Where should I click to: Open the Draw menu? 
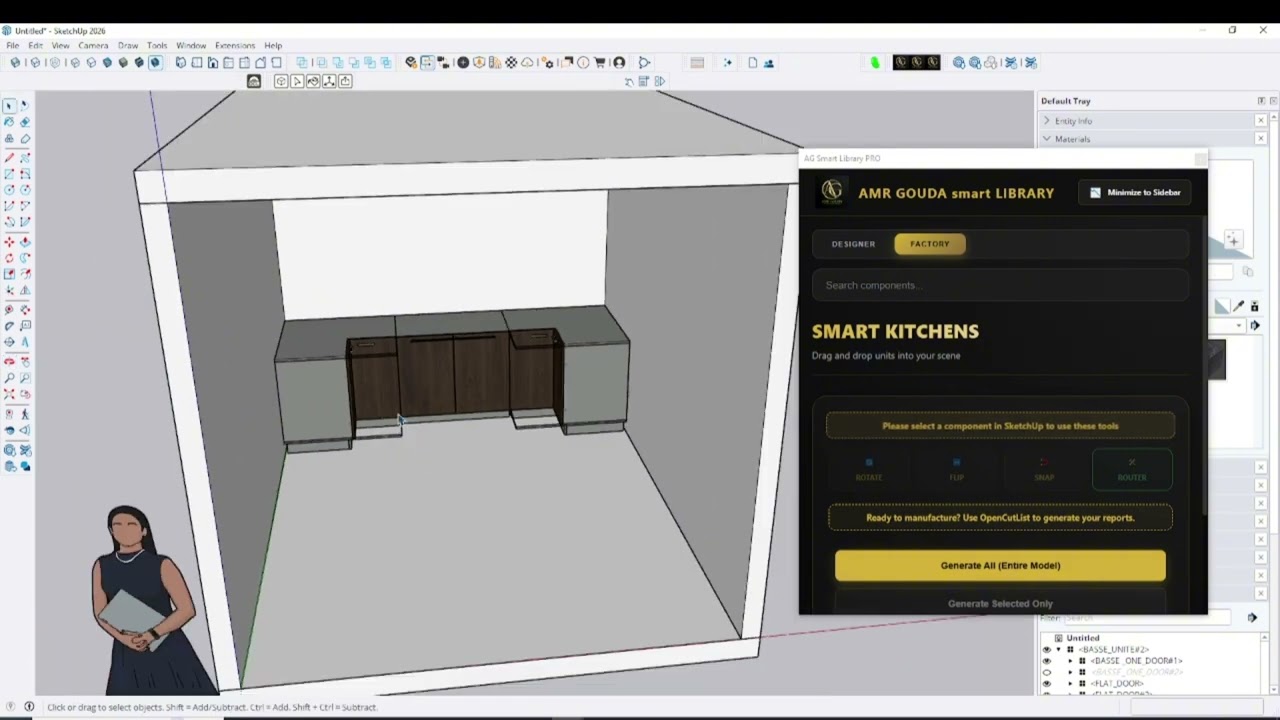click(128, 45)
